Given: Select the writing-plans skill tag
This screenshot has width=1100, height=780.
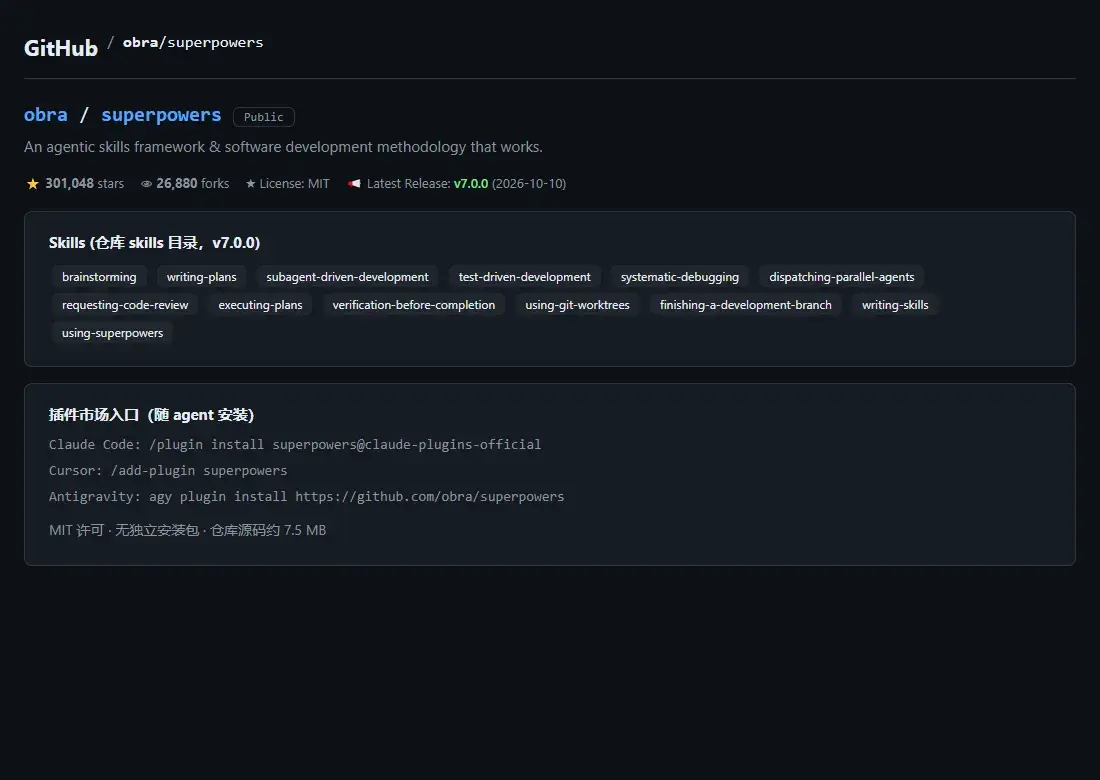Looking at the screenshot, I should coord(201,277).
